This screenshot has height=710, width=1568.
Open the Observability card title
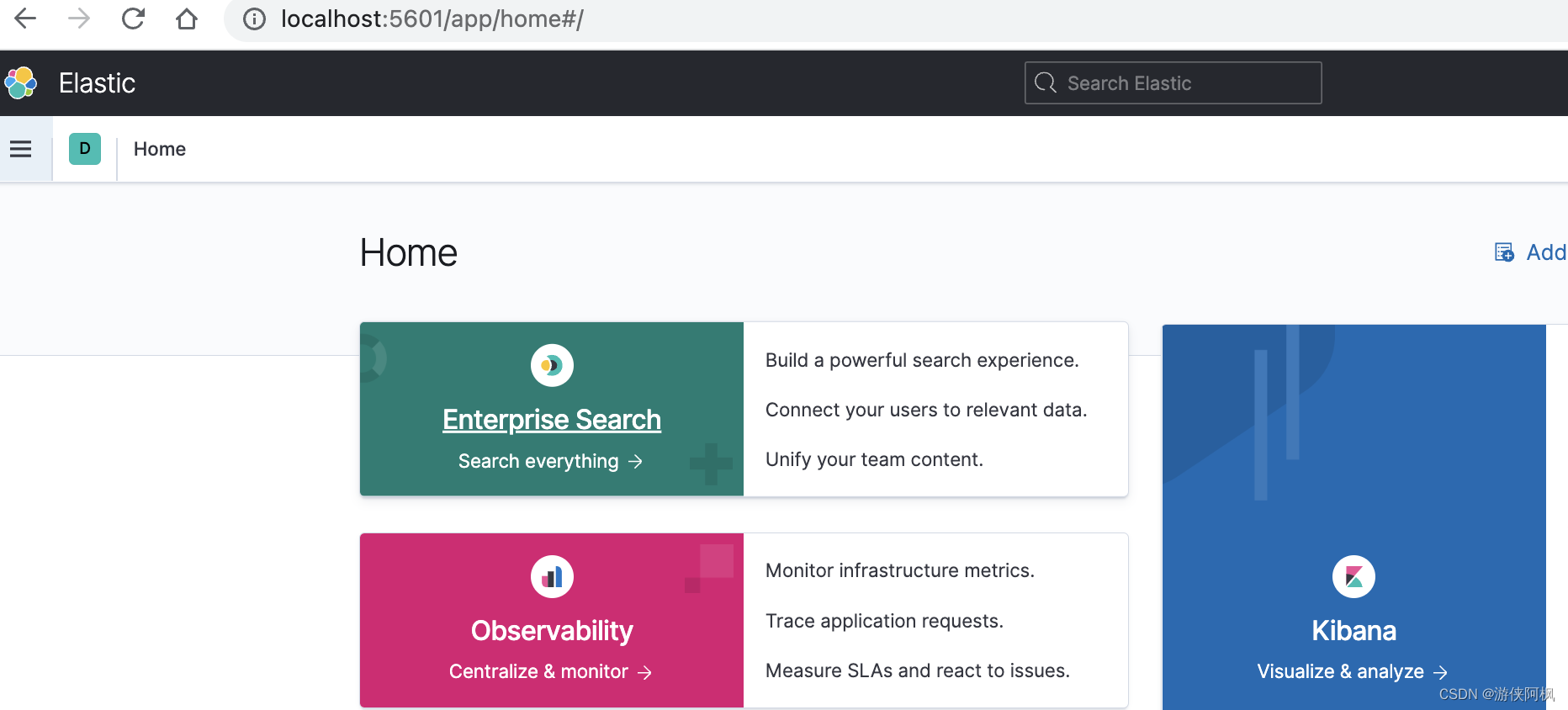pyautogui.click(x=552, y=631)
